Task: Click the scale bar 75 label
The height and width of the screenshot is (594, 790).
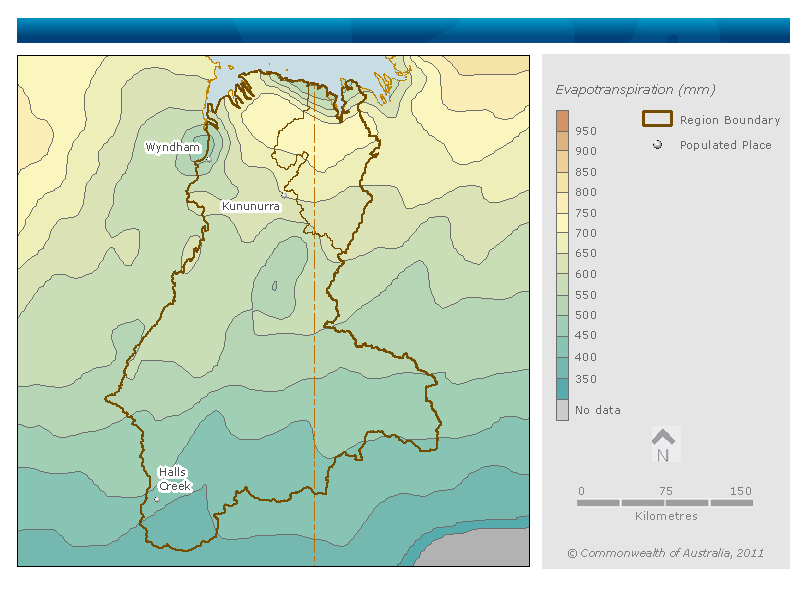Action: 666,491
